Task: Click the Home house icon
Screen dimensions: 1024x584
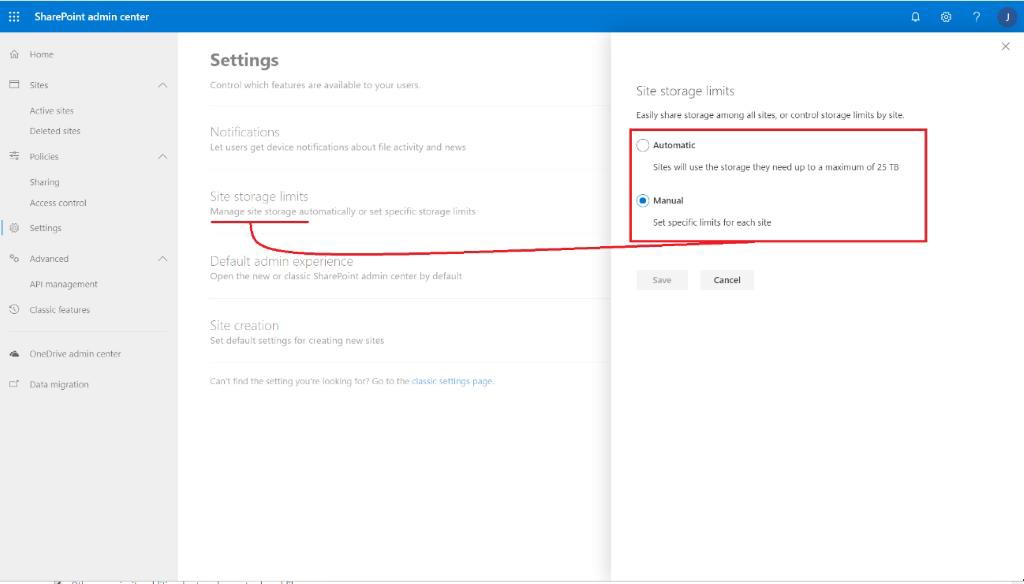Action: click(x=14, y=54)
